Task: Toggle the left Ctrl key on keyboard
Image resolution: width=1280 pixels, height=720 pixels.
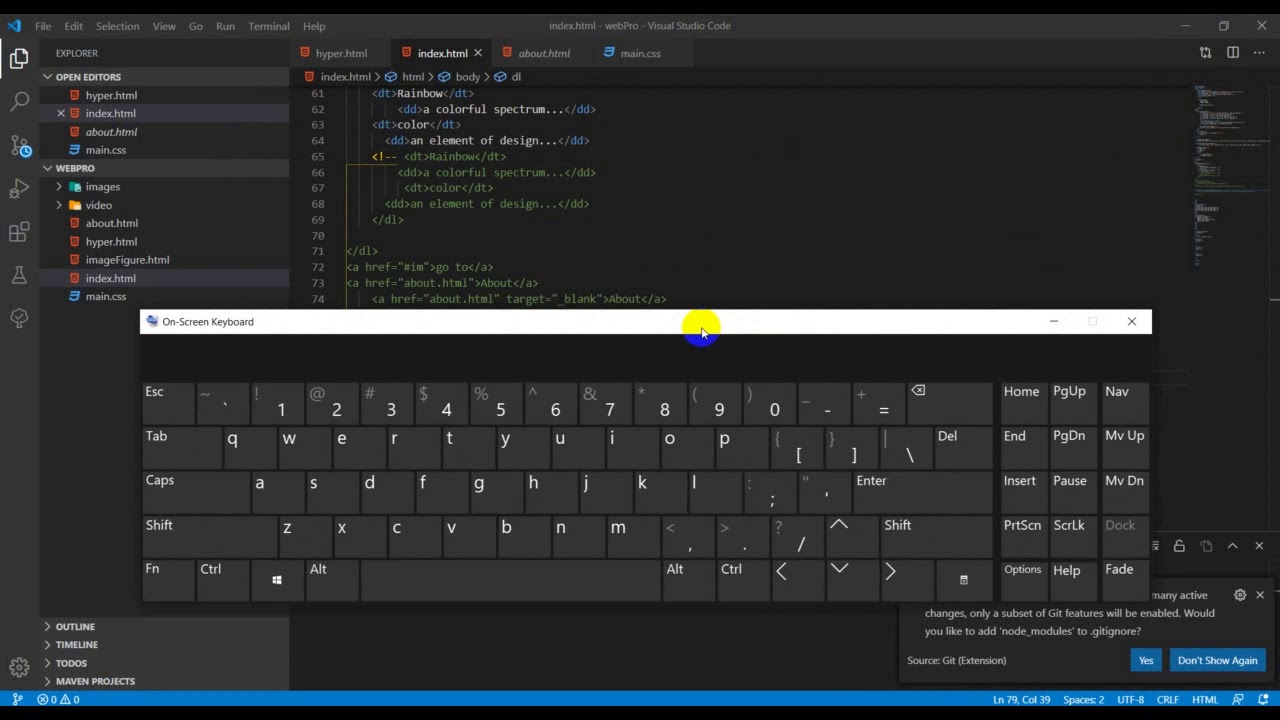Action: pyautogui.click(x=223, y=580)
